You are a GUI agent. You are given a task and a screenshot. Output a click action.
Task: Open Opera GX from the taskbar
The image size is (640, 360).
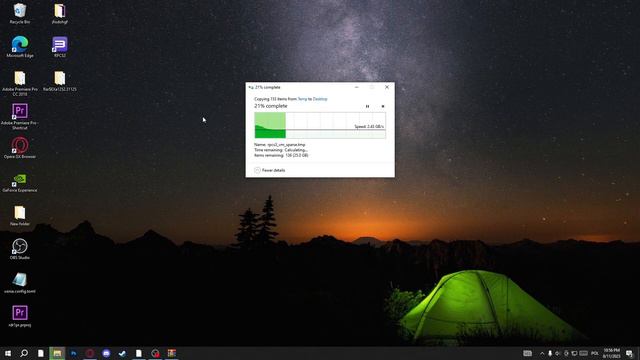[90, 353]
